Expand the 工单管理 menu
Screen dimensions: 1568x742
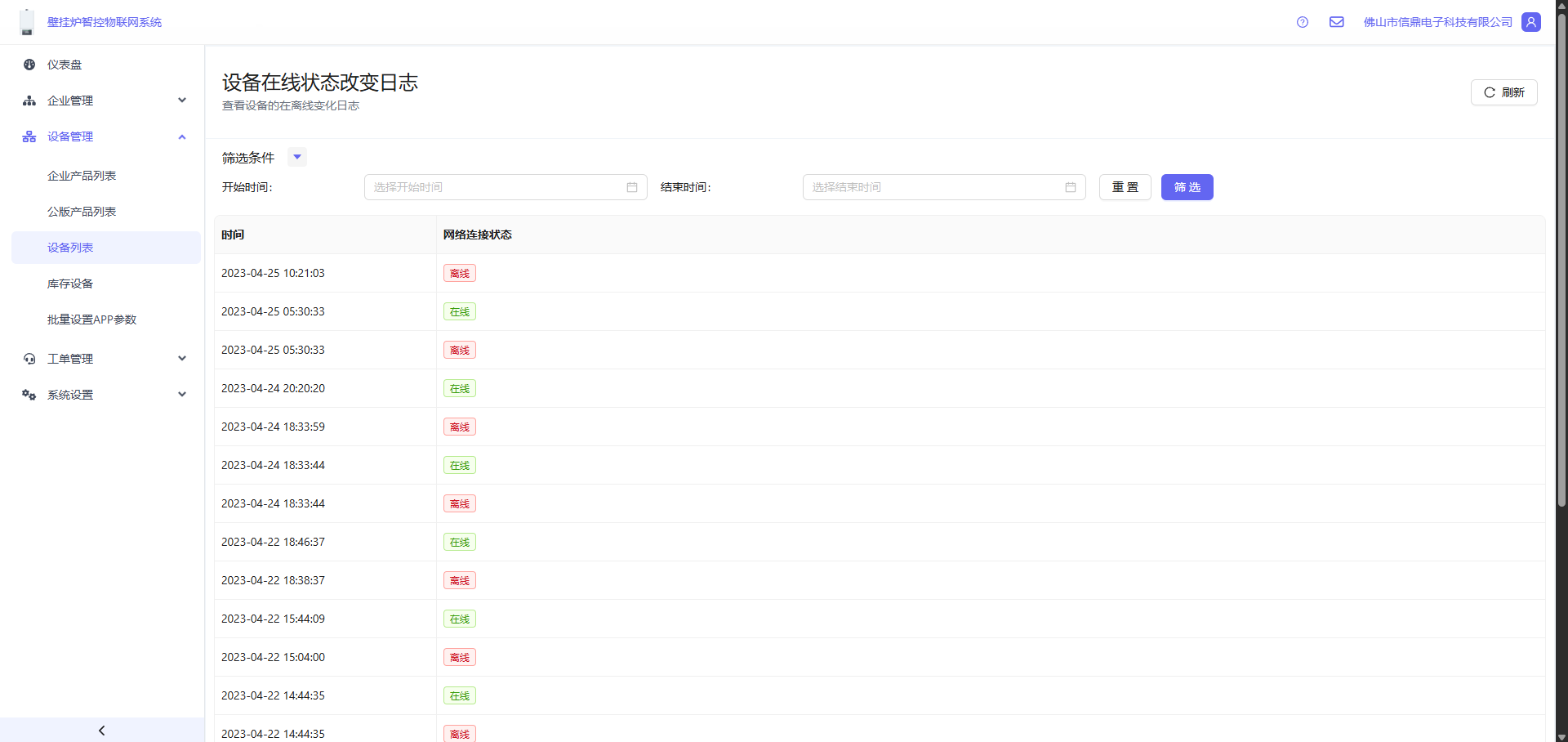[x=102, y=359]
